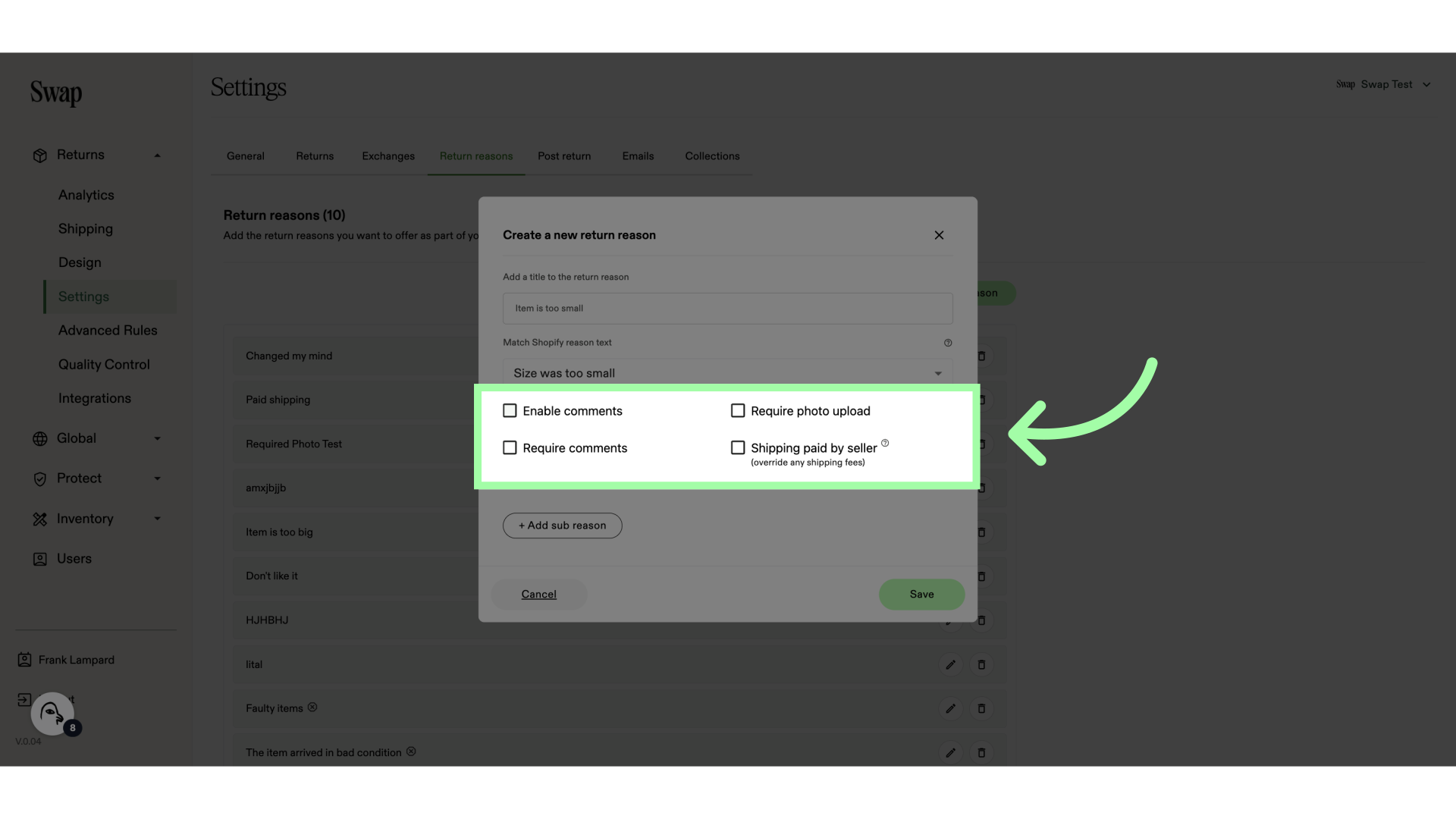Click the return reason title field
Image resolution: width=1456 pixels, height=819 pixels.
(x=727, y=309)
